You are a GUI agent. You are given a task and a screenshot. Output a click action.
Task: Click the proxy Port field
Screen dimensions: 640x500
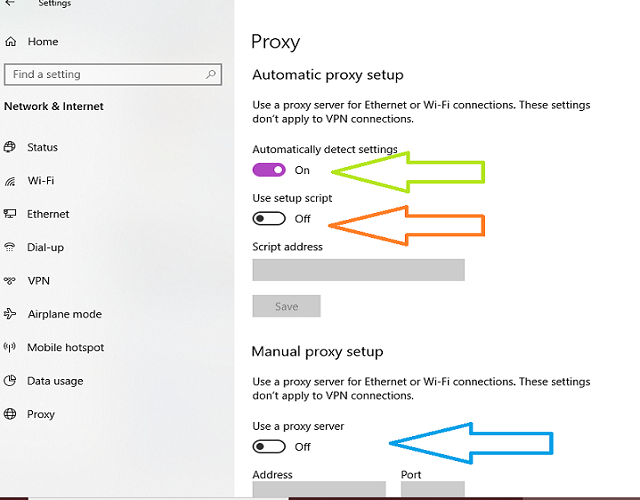click(x=433, y=489)
